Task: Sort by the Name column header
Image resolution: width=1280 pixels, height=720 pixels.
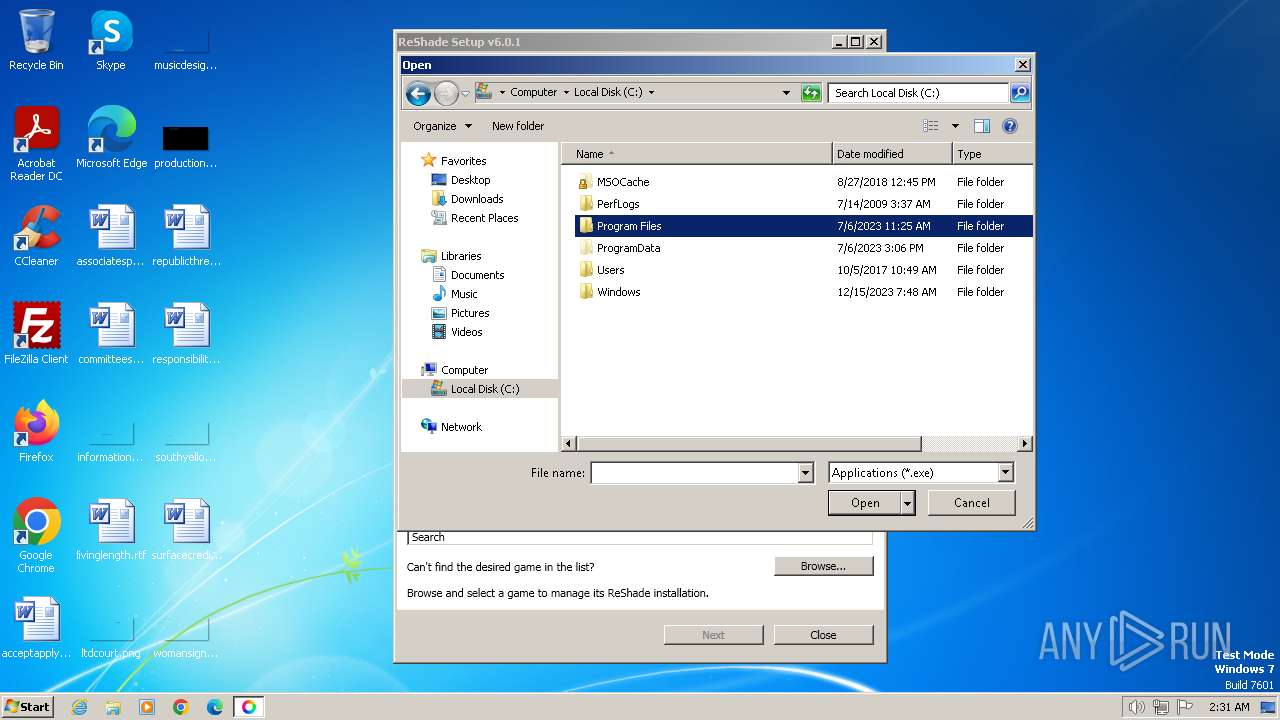Action: [697, 154]
